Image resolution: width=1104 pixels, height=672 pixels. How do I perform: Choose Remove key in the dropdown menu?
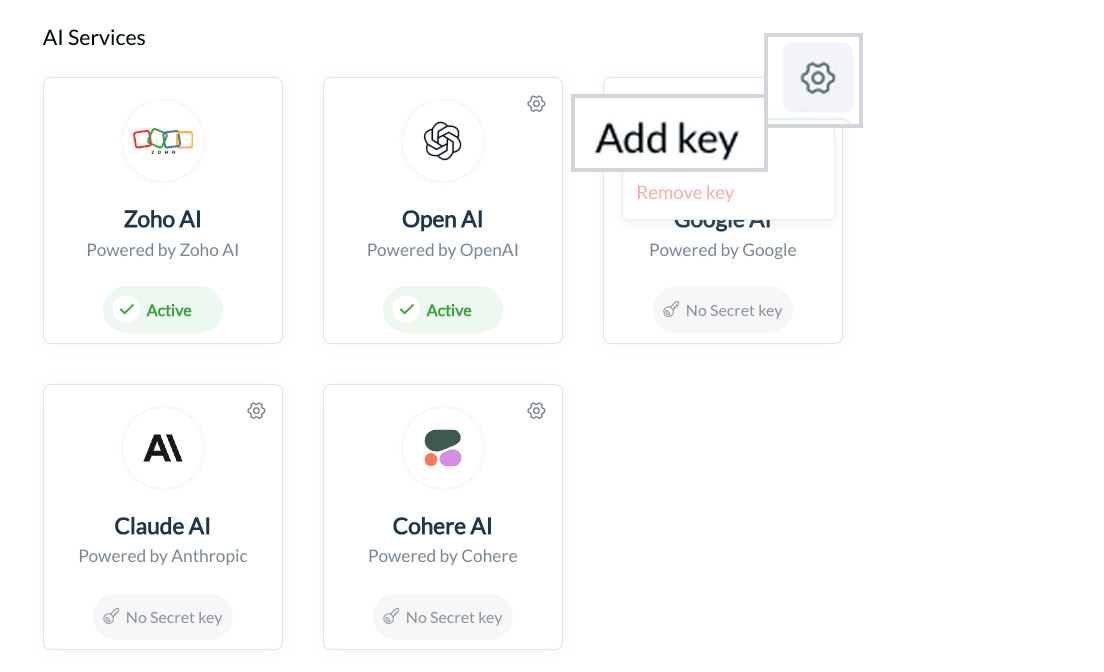685,192
